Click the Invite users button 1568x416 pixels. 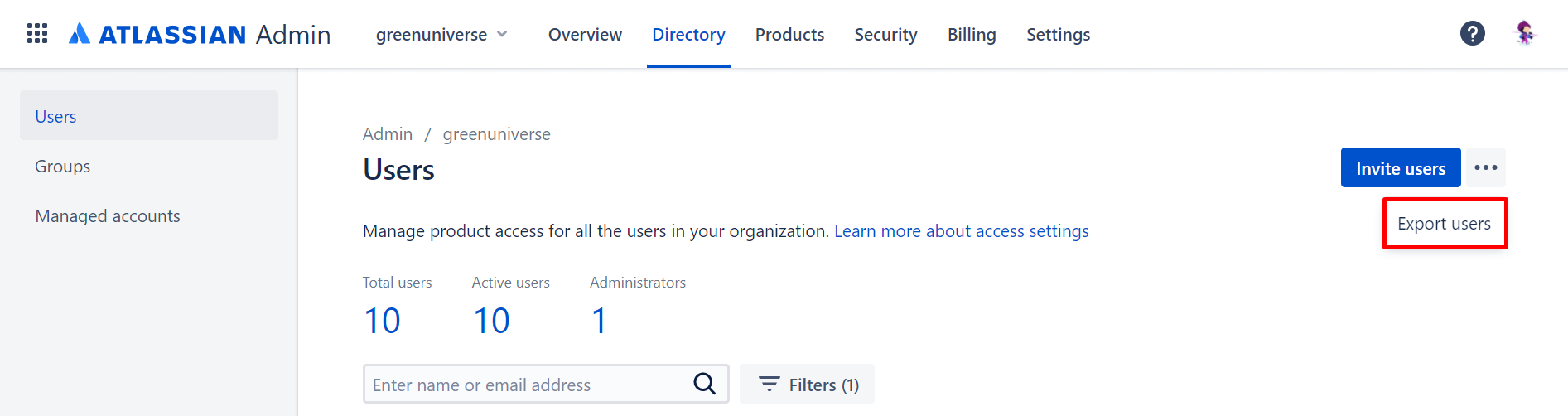(x=1401, y=167)
